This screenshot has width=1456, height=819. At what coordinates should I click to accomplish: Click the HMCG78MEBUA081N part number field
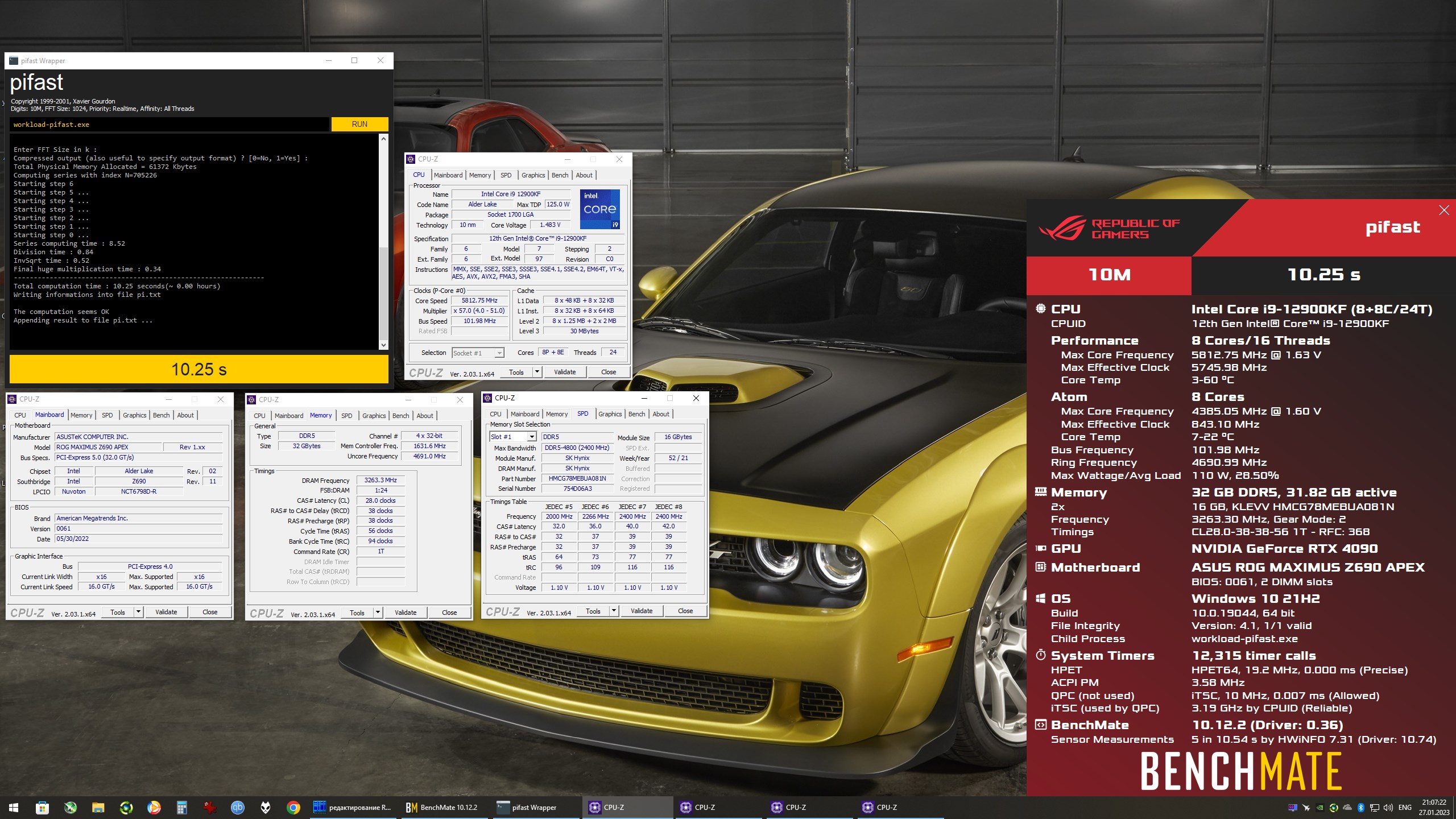click(x=577, y=478)
